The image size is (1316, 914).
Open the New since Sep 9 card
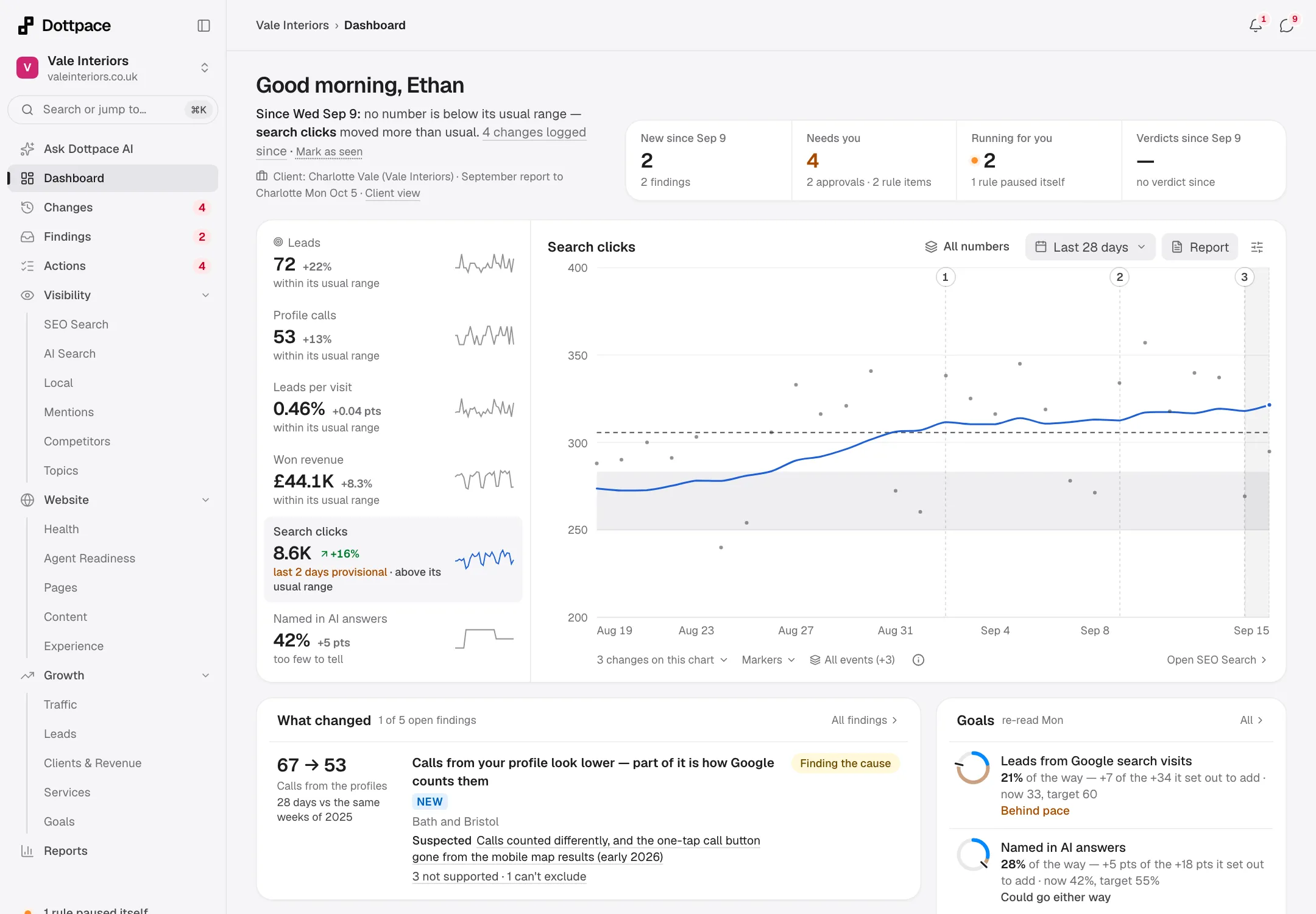709,160
